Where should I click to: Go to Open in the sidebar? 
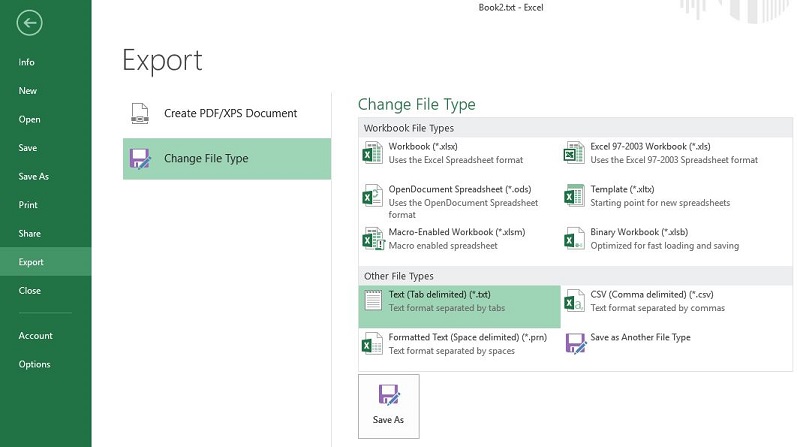point(29,120)
